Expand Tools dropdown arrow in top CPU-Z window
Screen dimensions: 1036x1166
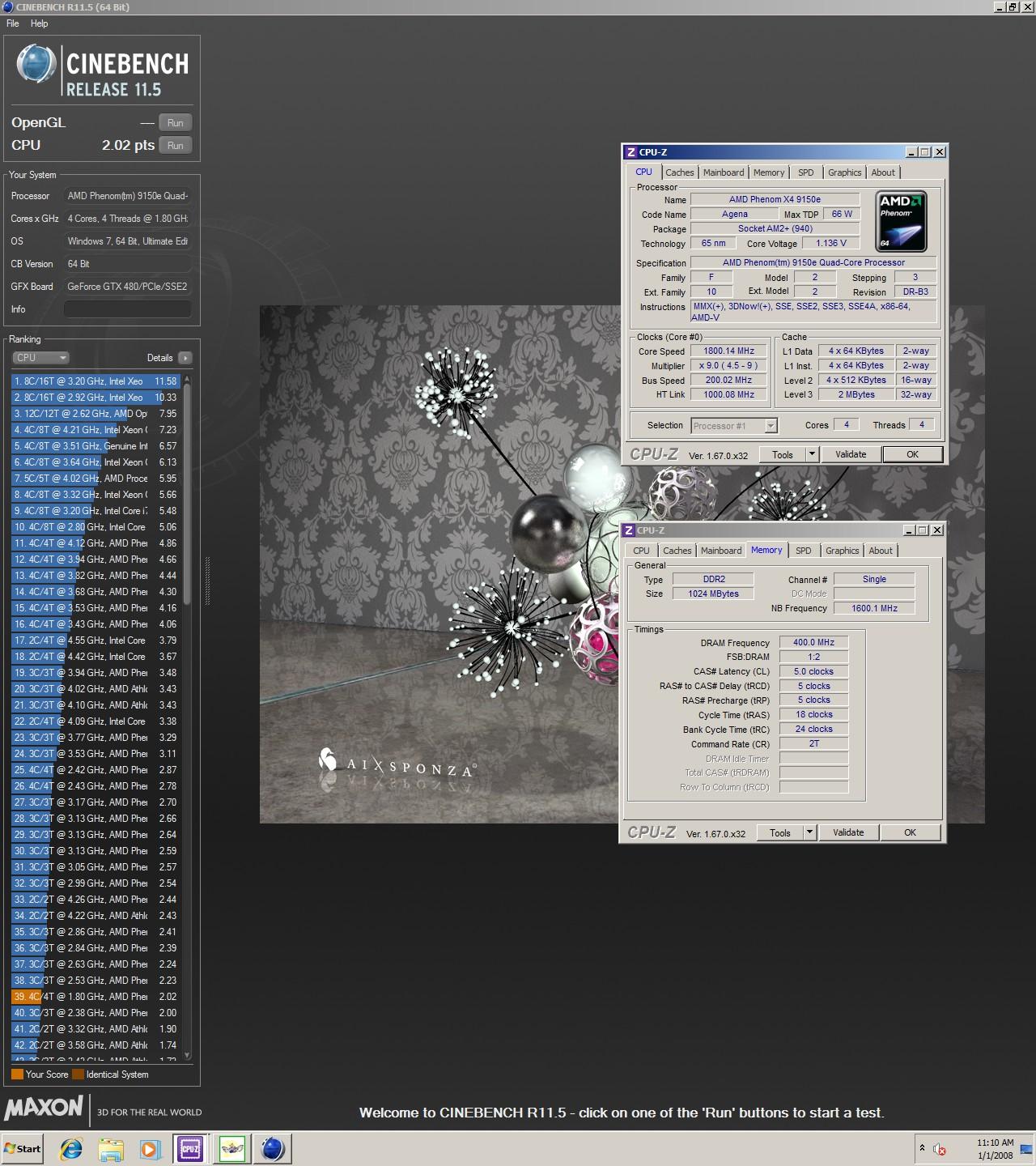pyautogui.click(x=812, y=454)
